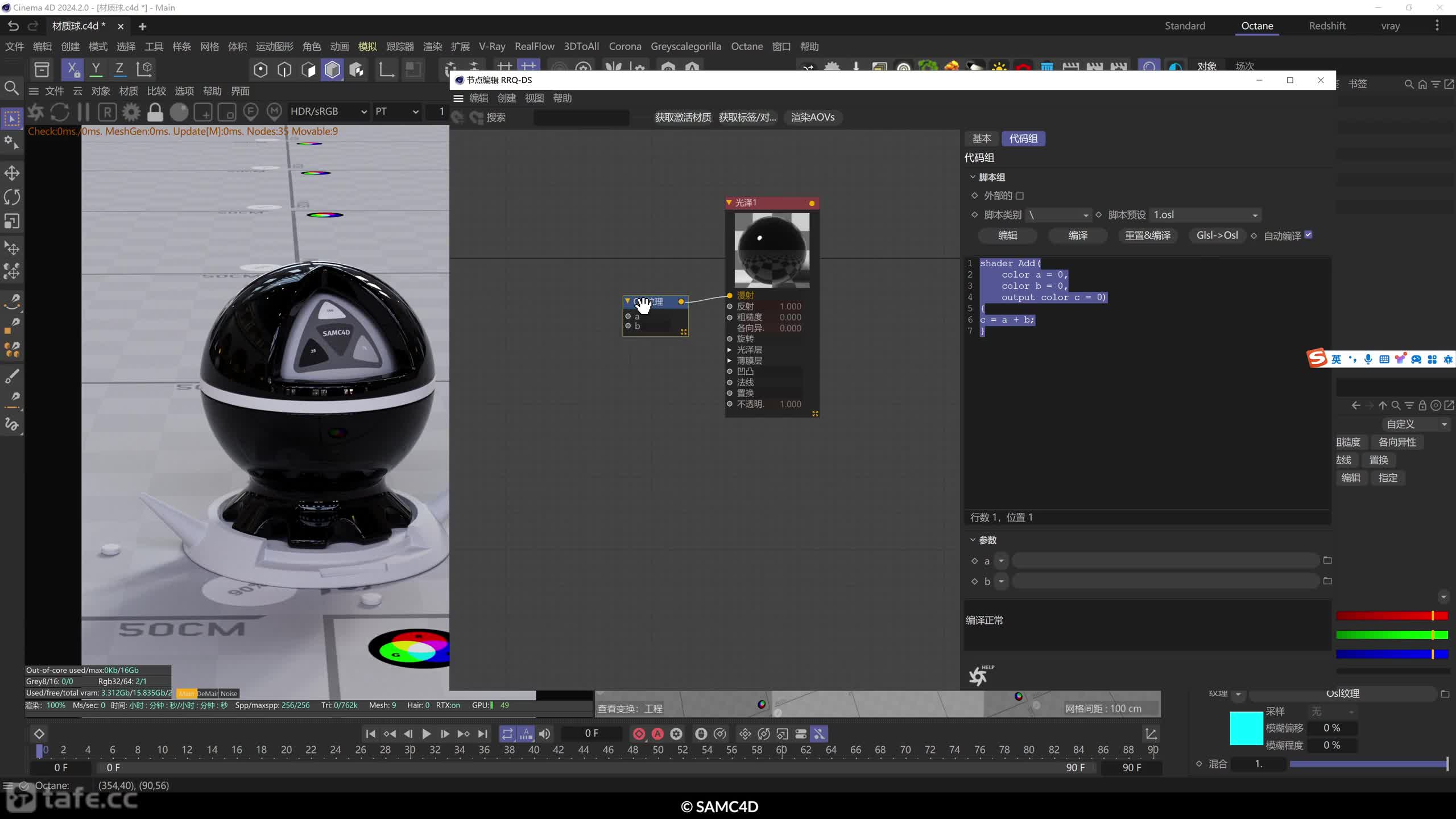The image size is (1456, 819).
Task: Click the 渲染AOVs button
Action: pos(813,117)
